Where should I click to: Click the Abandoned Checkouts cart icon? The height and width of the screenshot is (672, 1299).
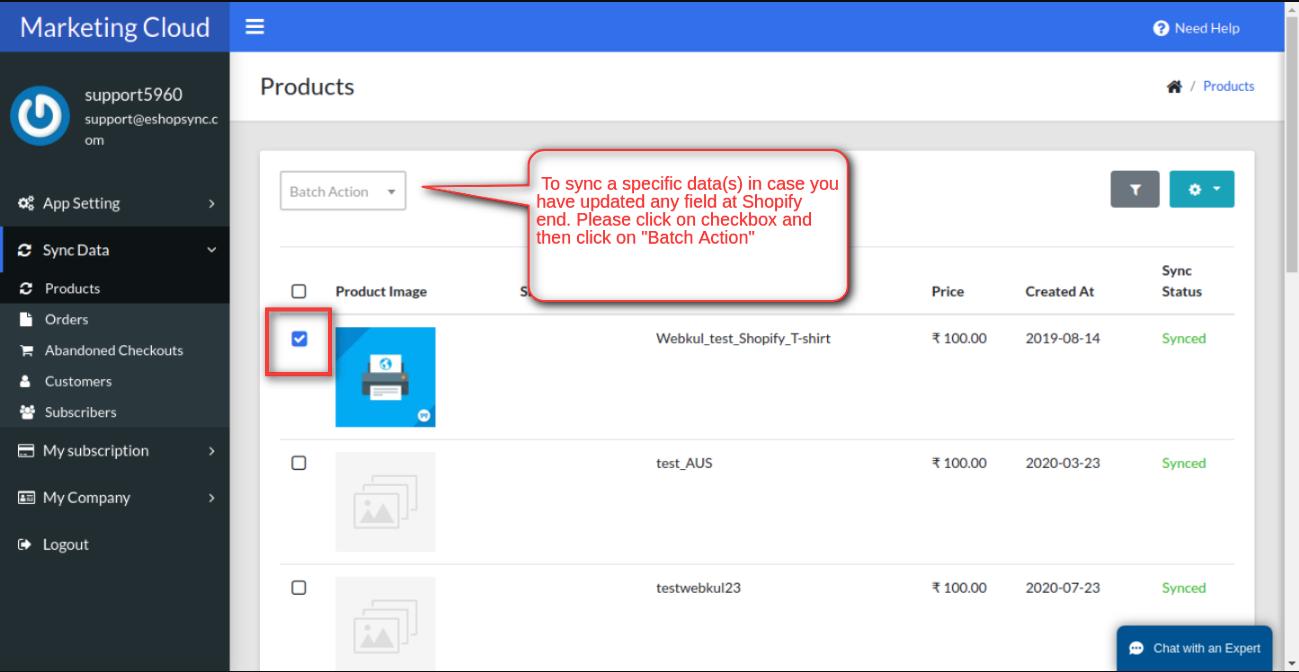point(27,350)
